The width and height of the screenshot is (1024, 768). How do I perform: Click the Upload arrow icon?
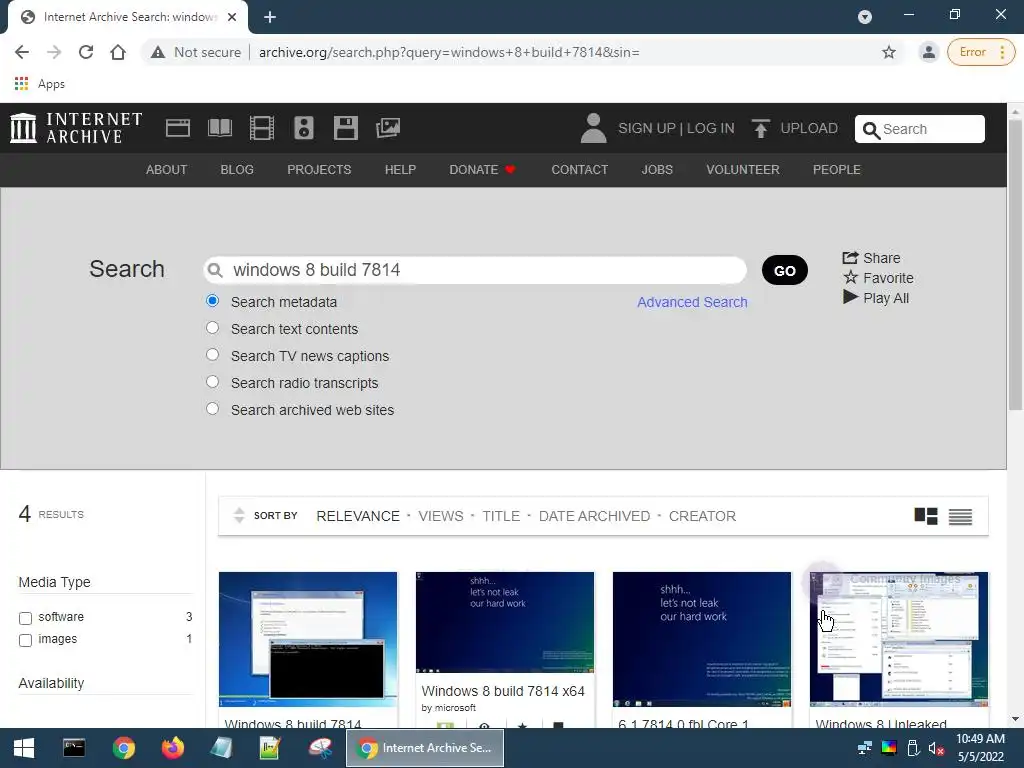coord(760,129)
